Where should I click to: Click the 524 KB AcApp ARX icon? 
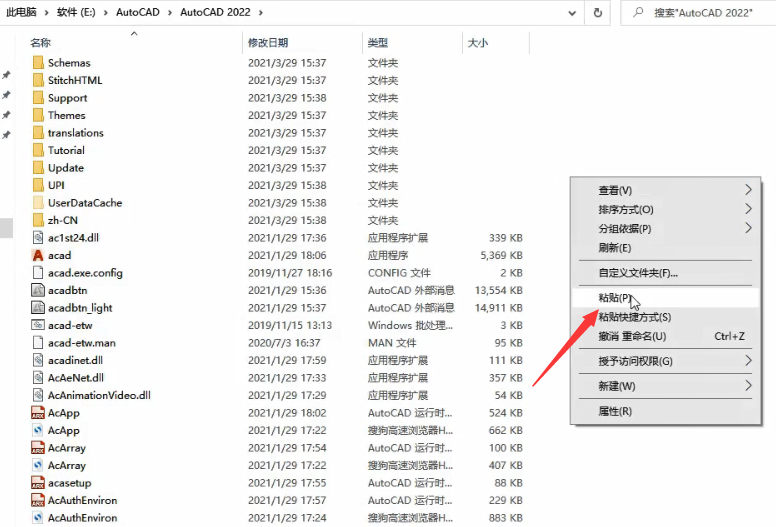point(38,413)
